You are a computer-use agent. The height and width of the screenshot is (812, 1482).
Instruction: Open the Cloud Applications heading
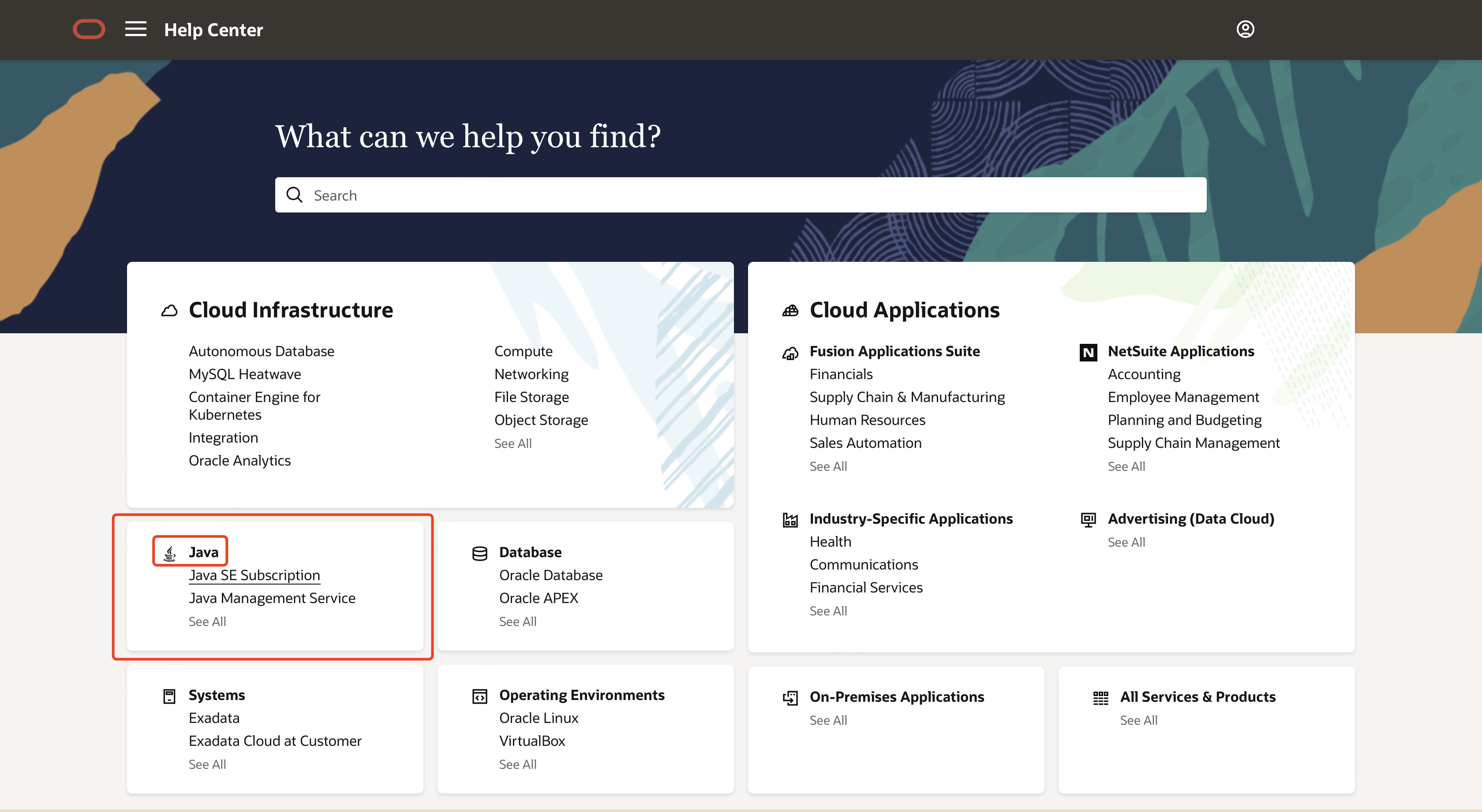point(904,310)
